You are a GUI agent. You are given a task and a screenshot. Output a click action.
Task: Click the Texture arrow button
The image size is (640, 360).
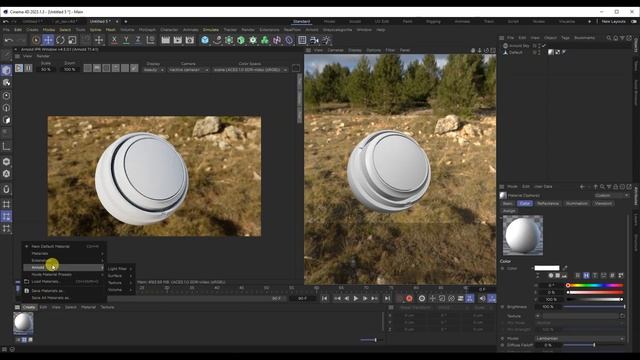(x=538, y=316)
